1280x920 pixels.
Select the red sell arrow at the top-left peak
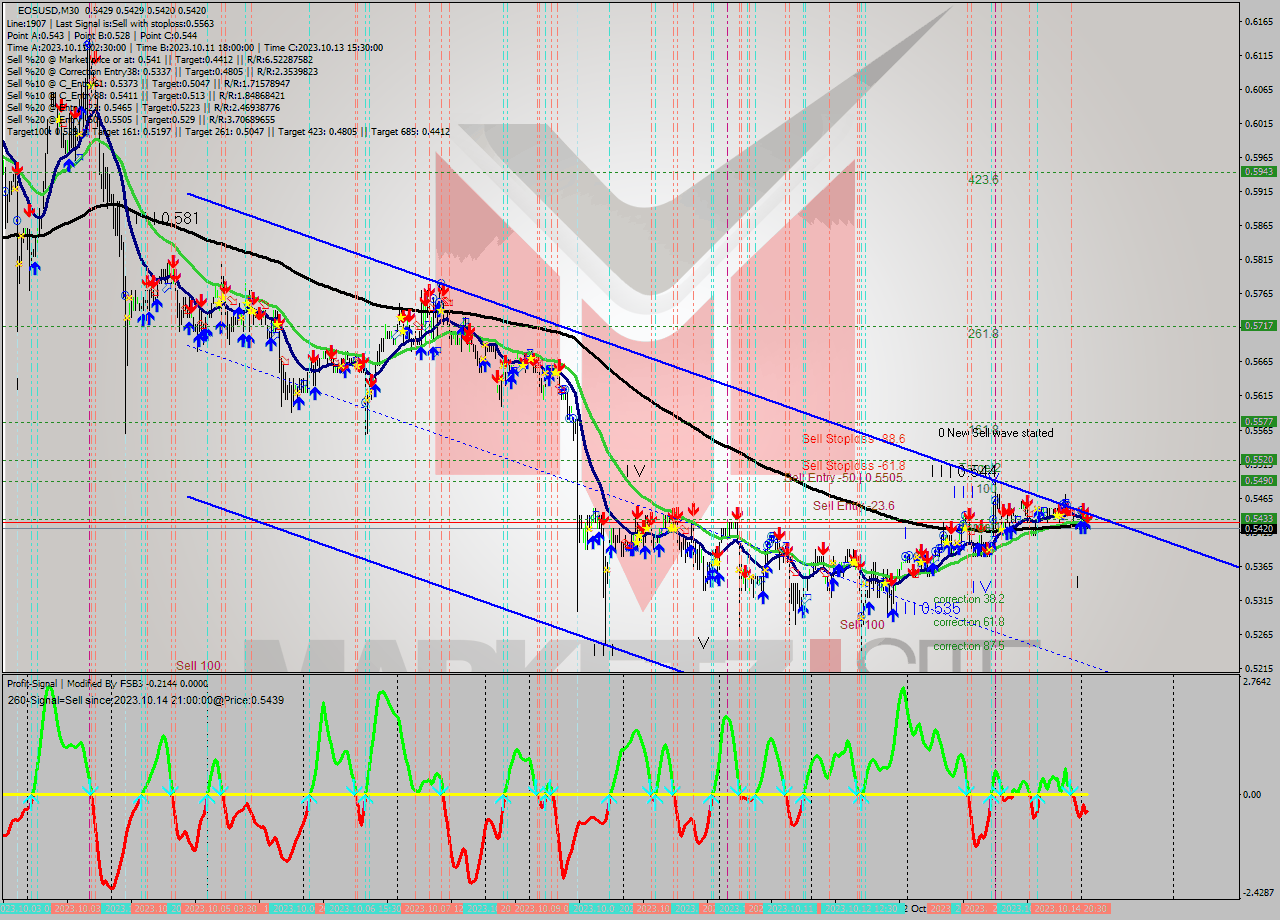point(18,168)
